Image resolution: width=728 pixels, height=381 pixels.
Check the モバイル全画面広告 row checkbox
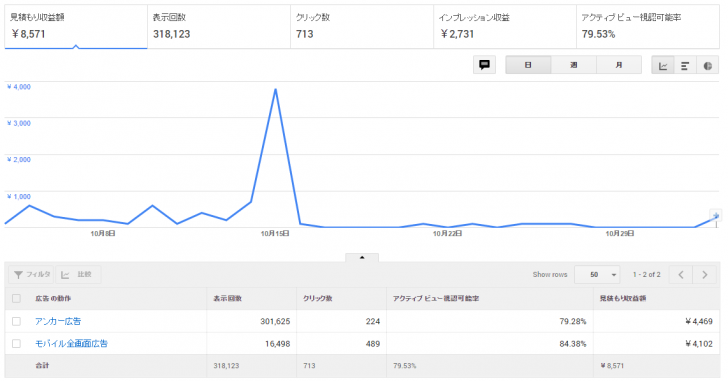16,343
